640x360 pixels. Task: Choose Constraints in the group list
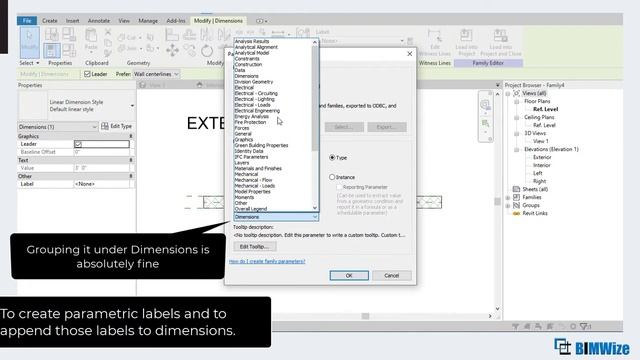(247, 59)
